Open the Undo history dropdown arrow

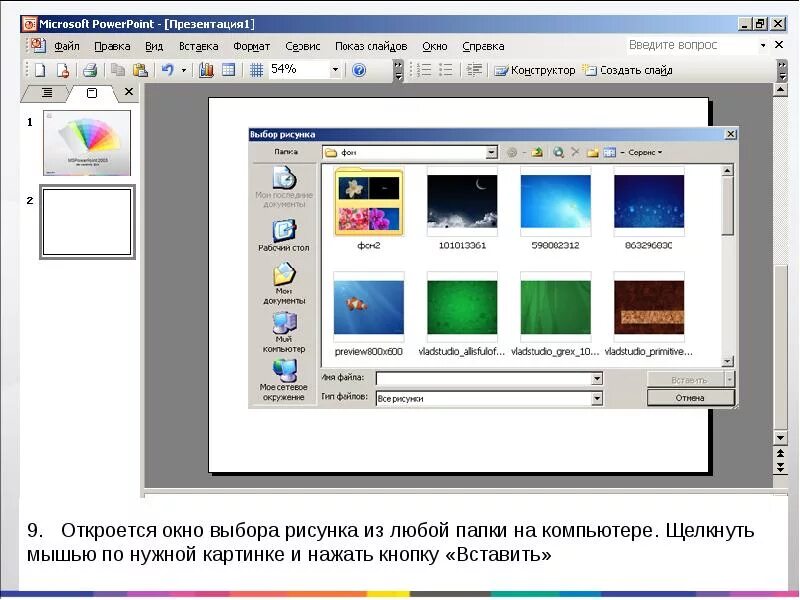[x=184, y=70]
